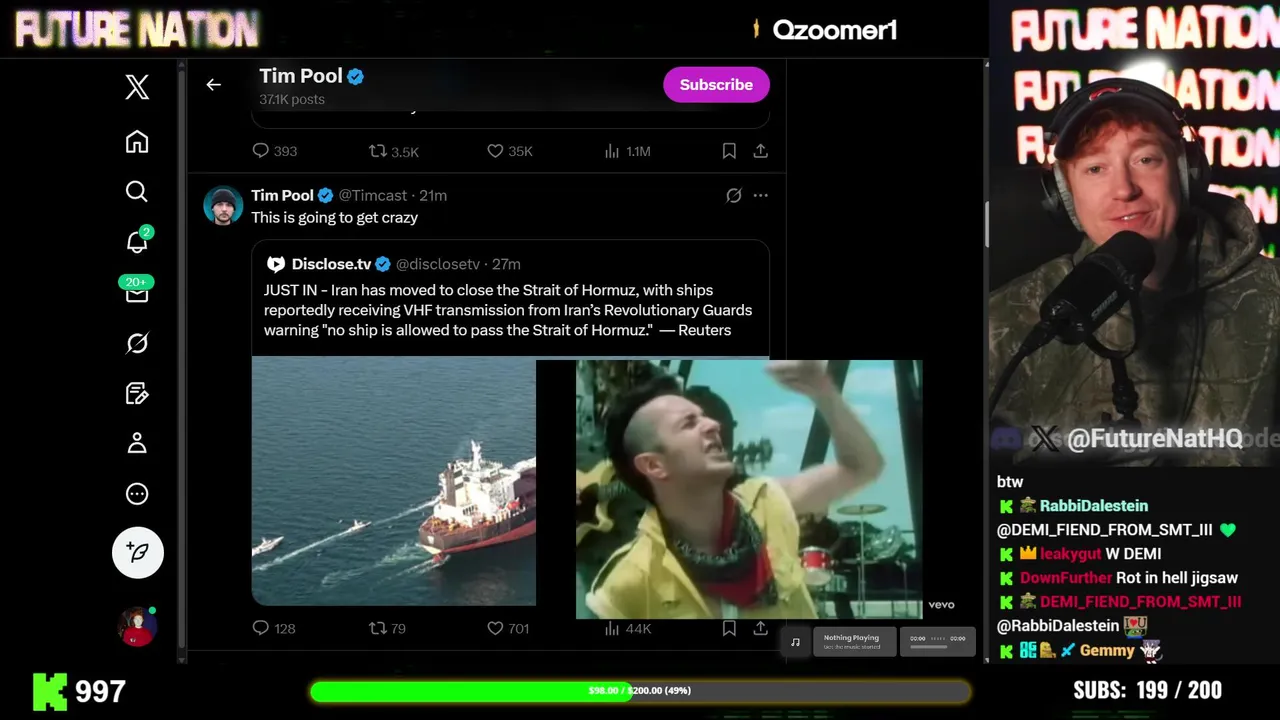Open the 21m timestamp link
This screenshot has height=720, width=1280.
pyautogui.click(x=433, y=195)
